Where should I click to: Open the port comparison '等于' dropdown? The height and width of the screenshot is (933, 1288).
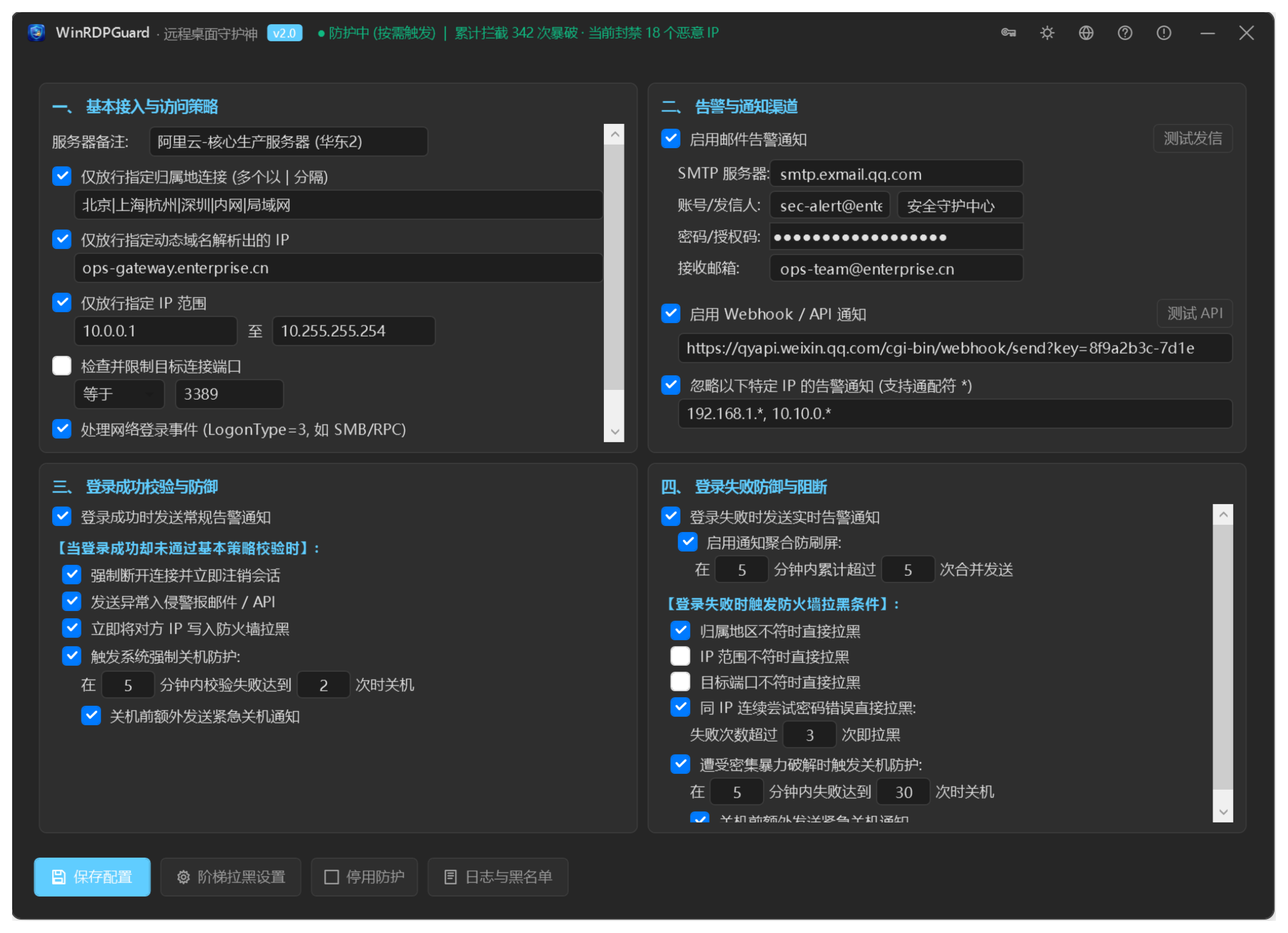tap(120, 394)
